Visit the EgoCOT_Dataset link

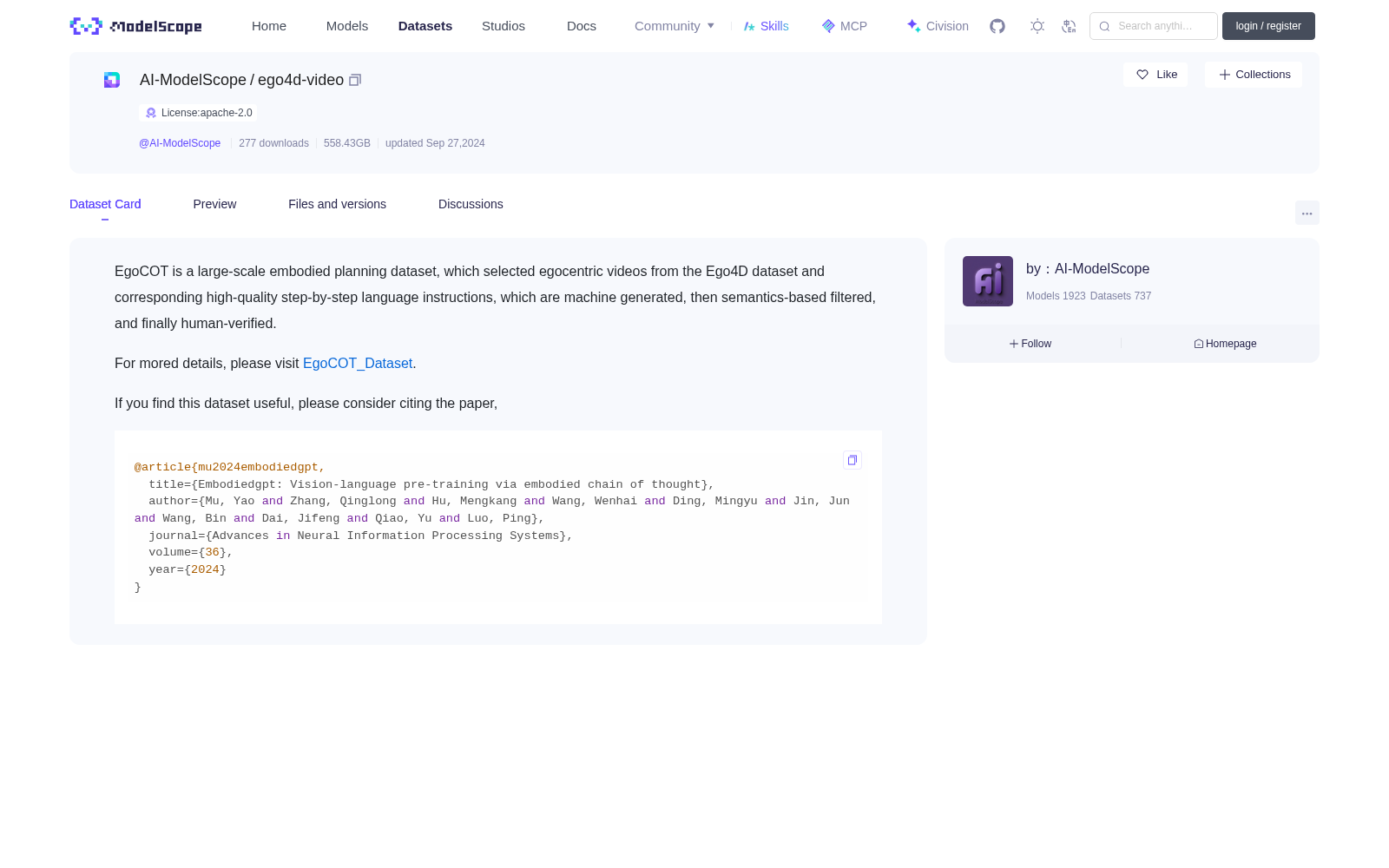coord(358,363)
